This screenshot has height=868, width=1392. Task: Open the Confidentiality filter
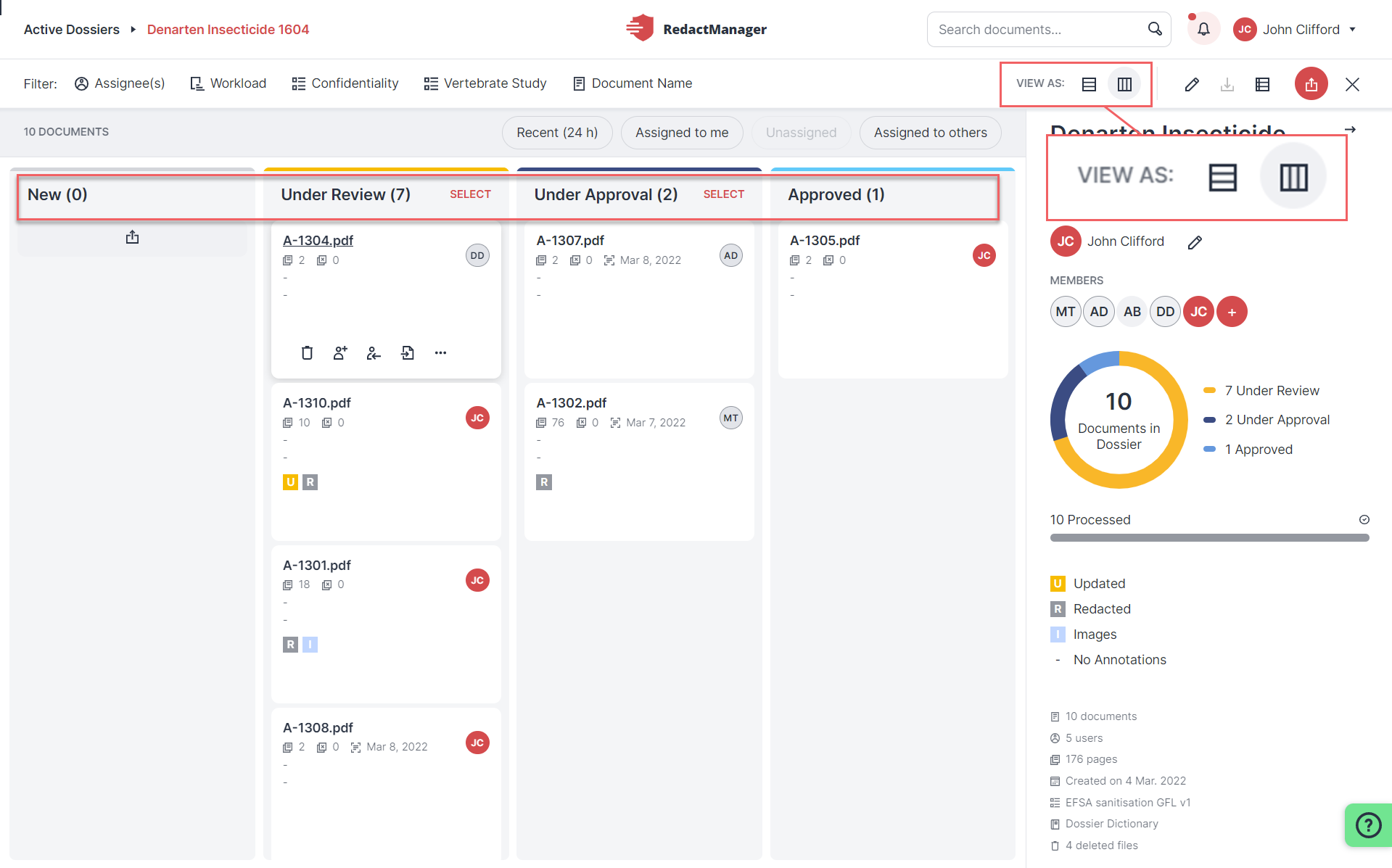[x=345, y=83]
